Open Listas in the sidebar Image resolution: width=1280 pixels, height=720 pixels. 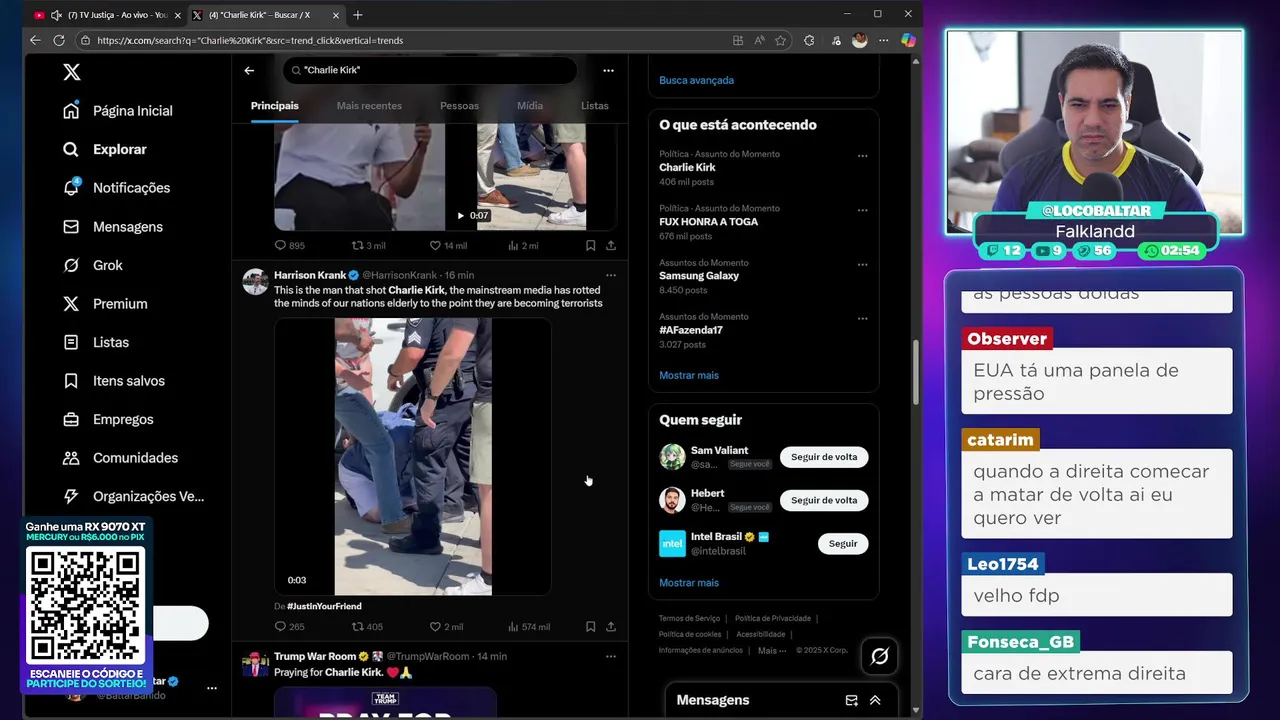(x=96, y=342)
